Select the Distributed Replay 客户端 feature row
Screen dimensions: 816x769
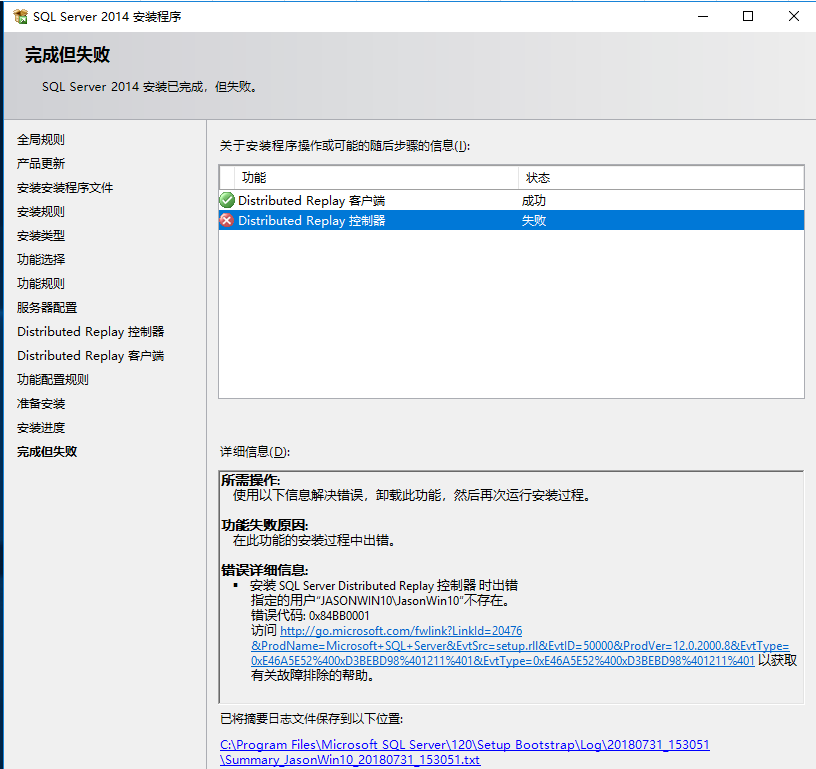pyautogui.click(x=512, y=200)
